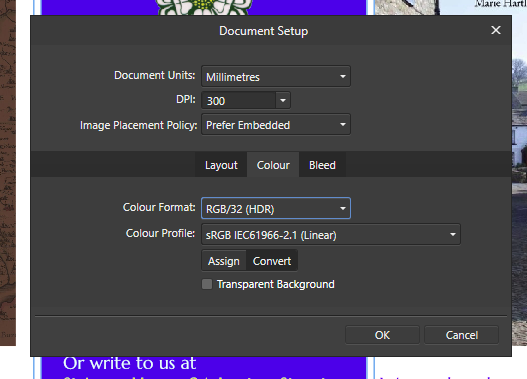Choose the Assign profile option
Viewport: 527px width, 379px height.
pyautogui.click(x=224, y=261)
